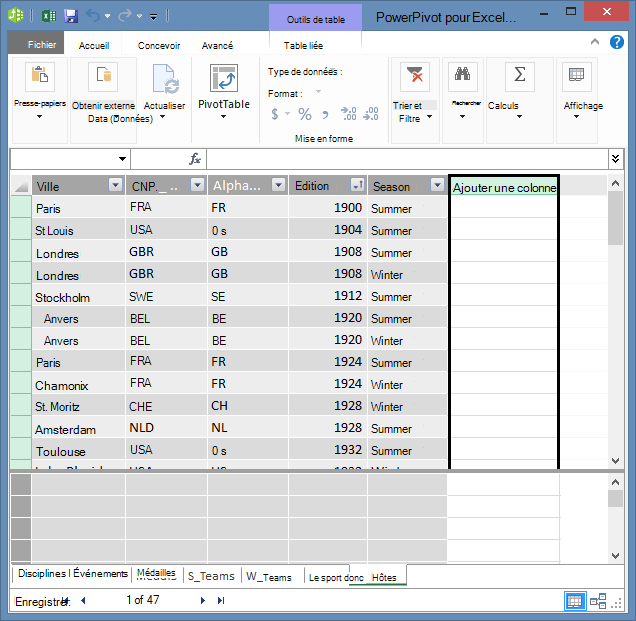Open the Format dropdown
The height and width of the screenshot is (621, 636).
point(318,92)
